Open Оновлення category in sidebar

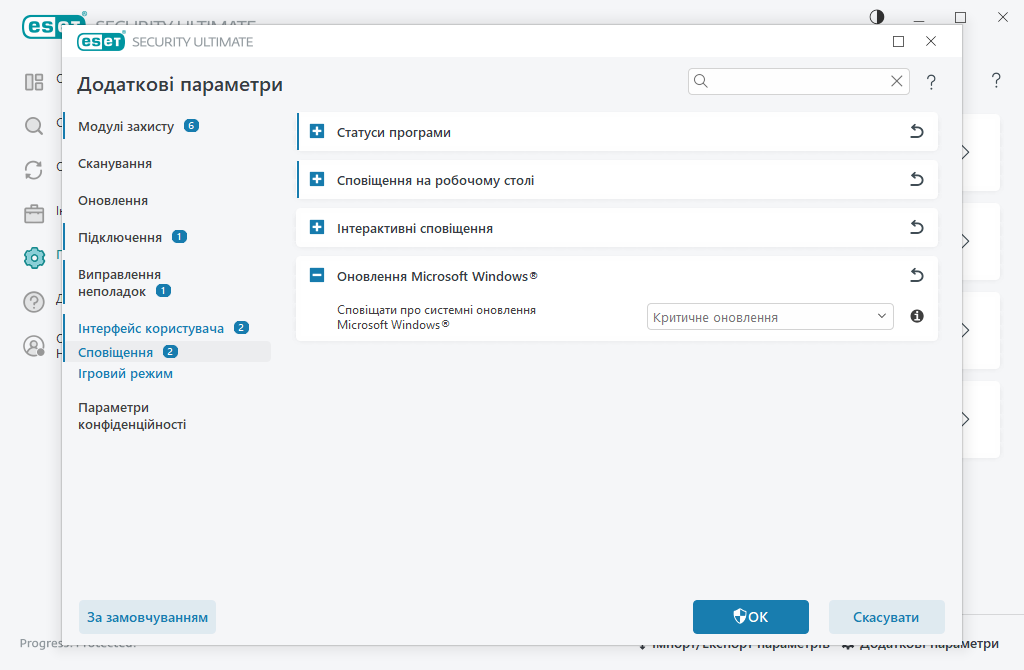pyautogui.click(x=113, y=200)
